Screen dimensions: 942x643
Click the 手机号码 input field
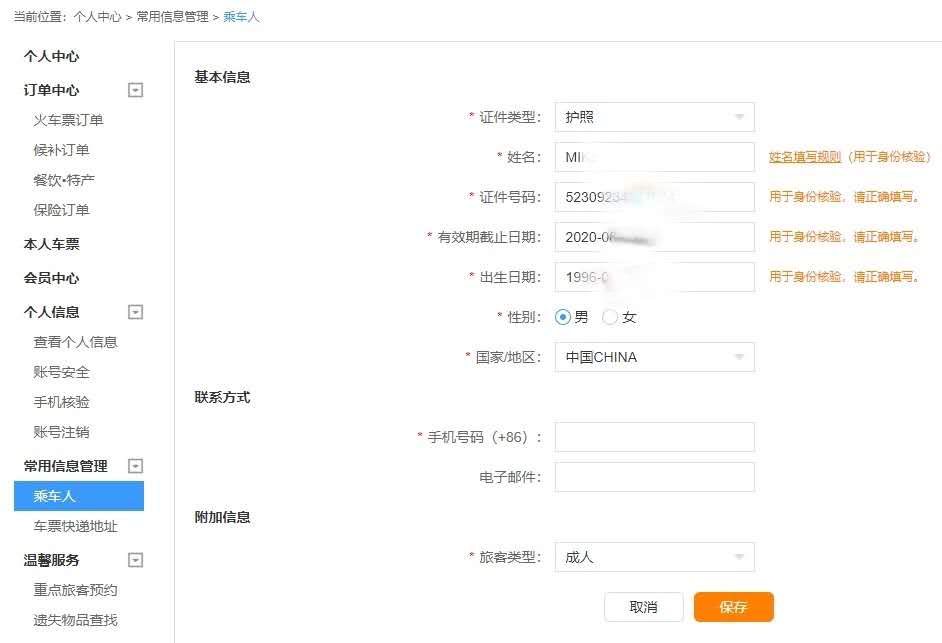tap(654, 437)
